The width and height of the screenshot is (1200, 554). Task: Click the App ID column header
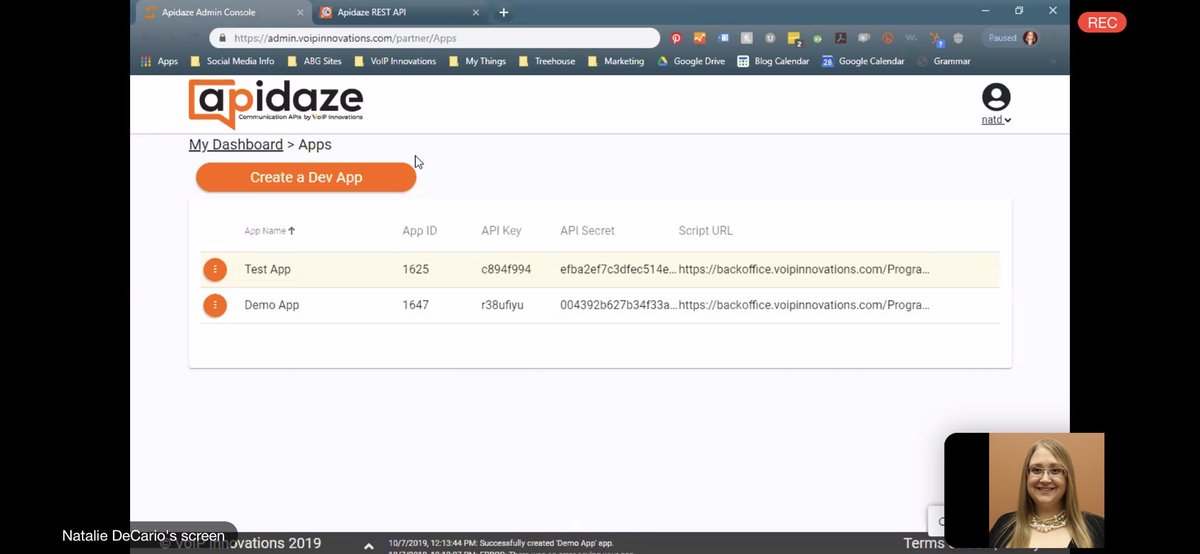click(420, 231)
